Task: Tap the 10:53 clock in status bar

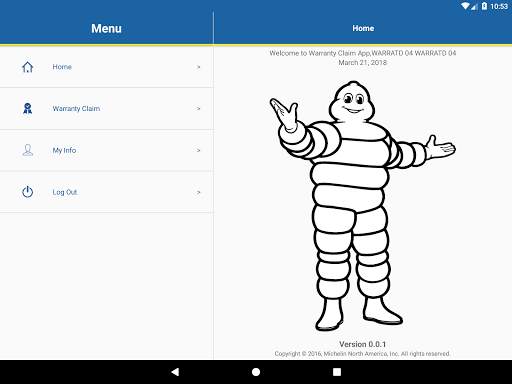Action: [499, 6]
